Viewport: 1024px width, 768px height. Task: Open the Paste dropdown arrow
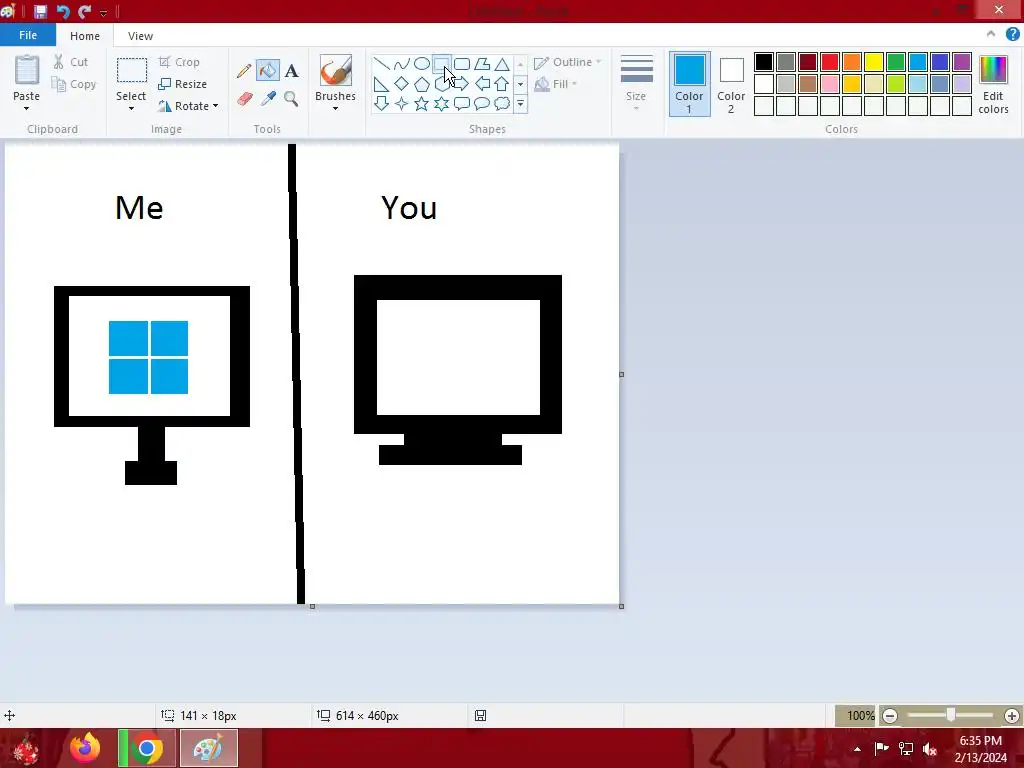[26, 108]
